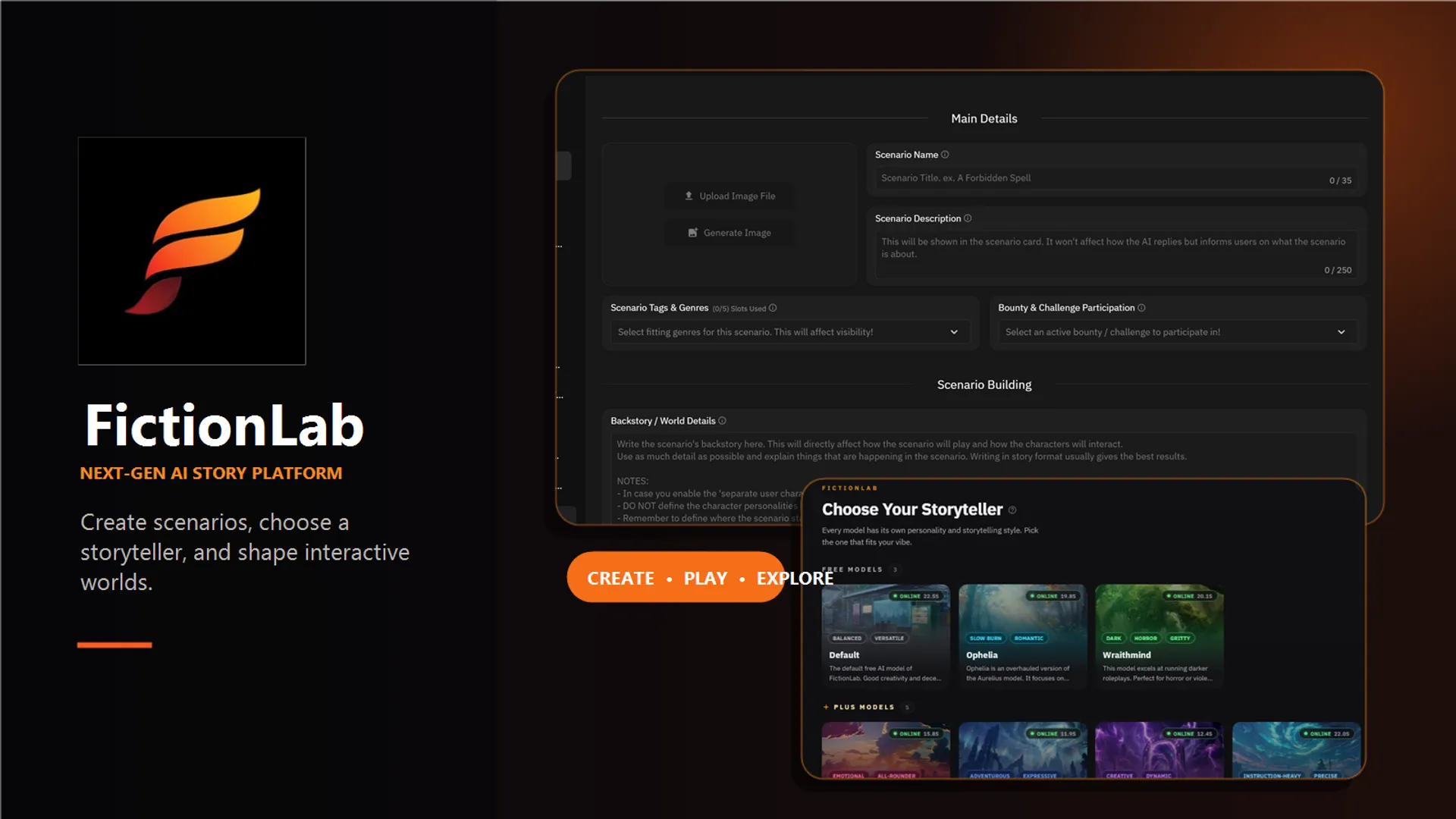Click the Plus Models section label

(x=864, y=708)
